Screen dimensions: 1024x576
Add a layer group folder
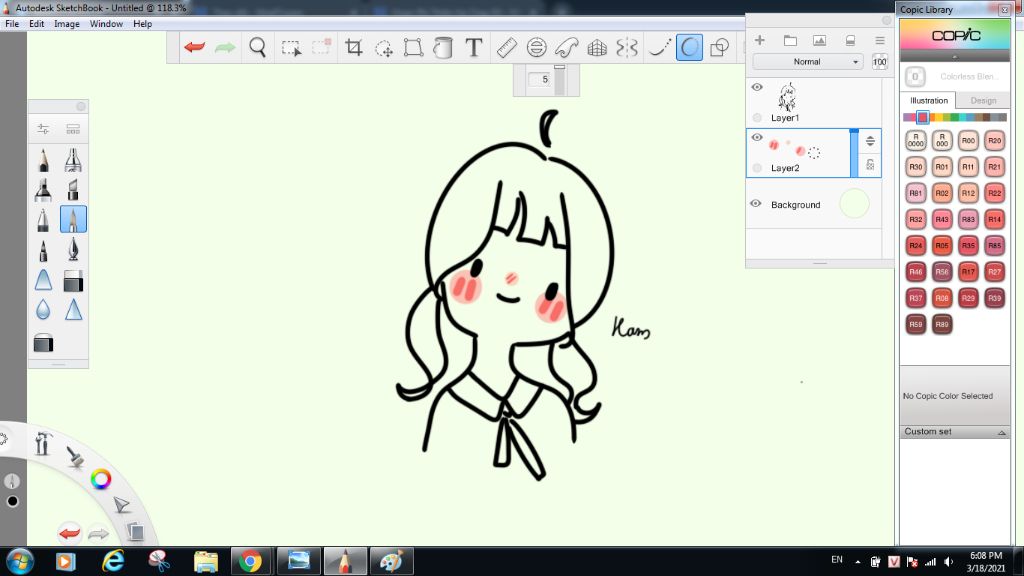point(790,40)
